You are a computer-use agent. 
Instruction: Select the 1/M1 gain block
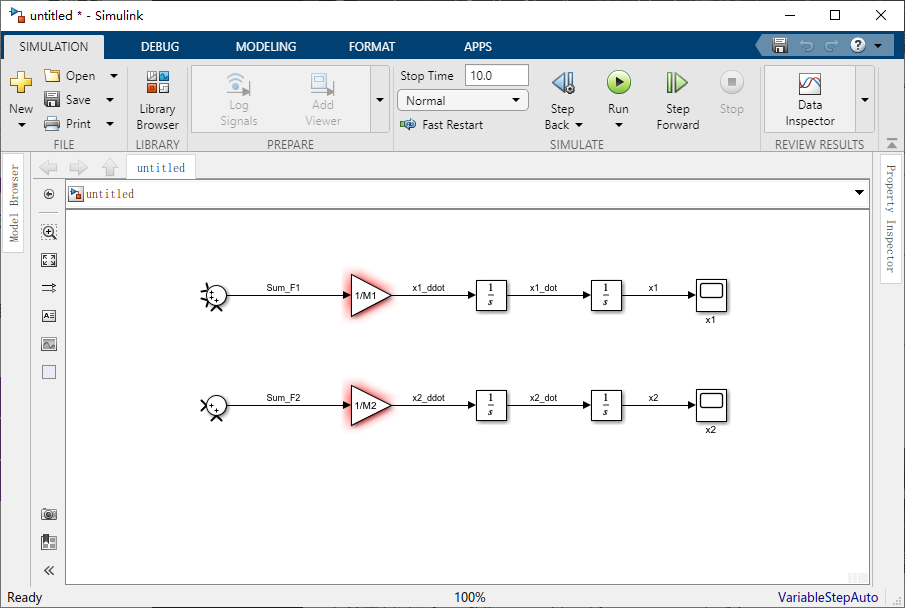click(369, 296)
